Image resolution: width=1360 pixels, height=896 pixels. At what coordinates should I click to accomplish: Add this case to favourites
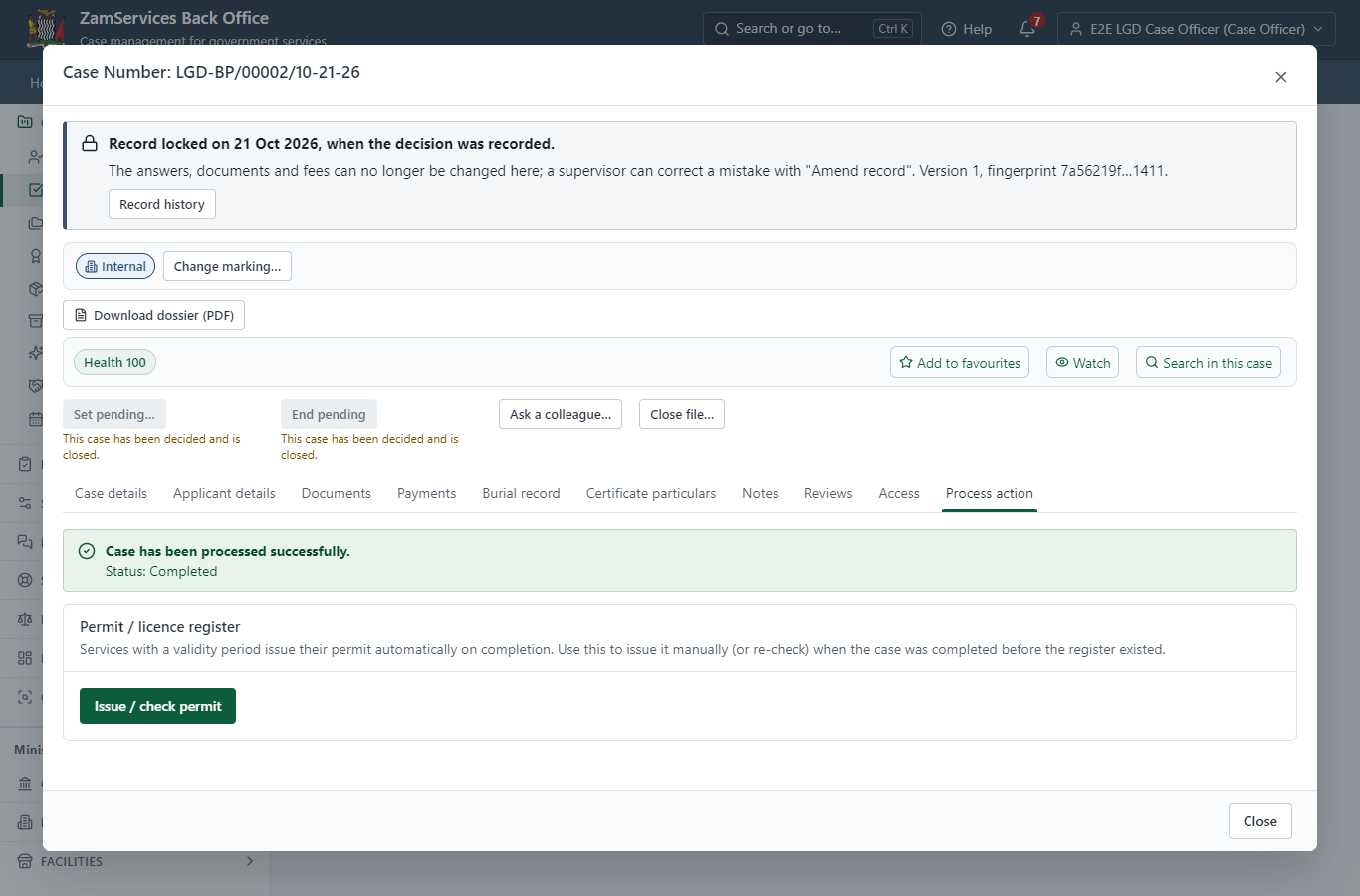click(960, 363)
